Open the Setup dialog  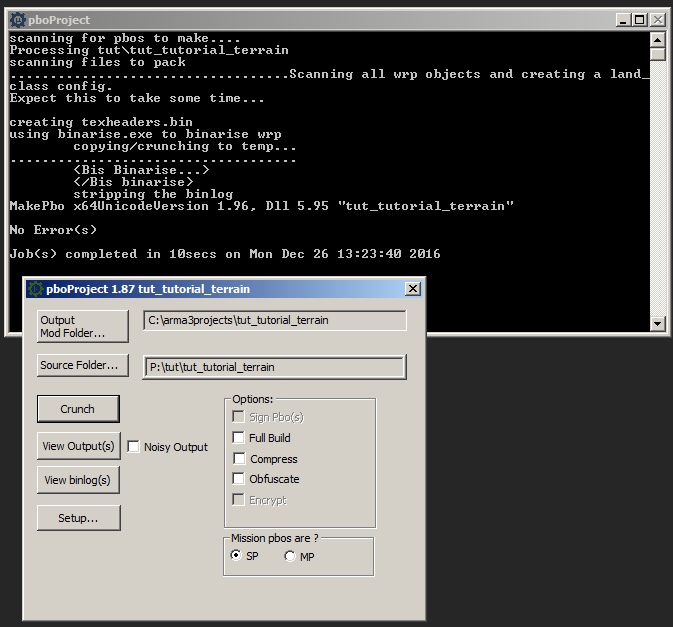click(78, 518)
